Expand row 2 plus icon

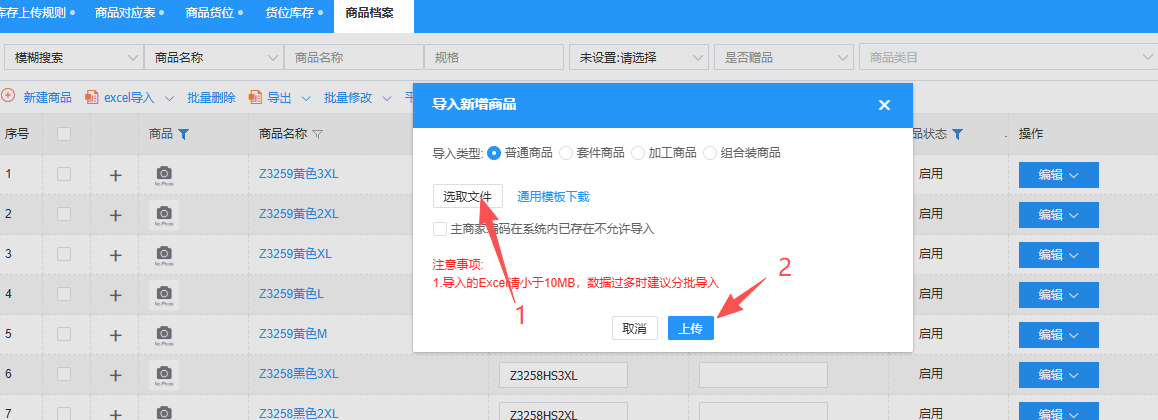coord(115,215)
